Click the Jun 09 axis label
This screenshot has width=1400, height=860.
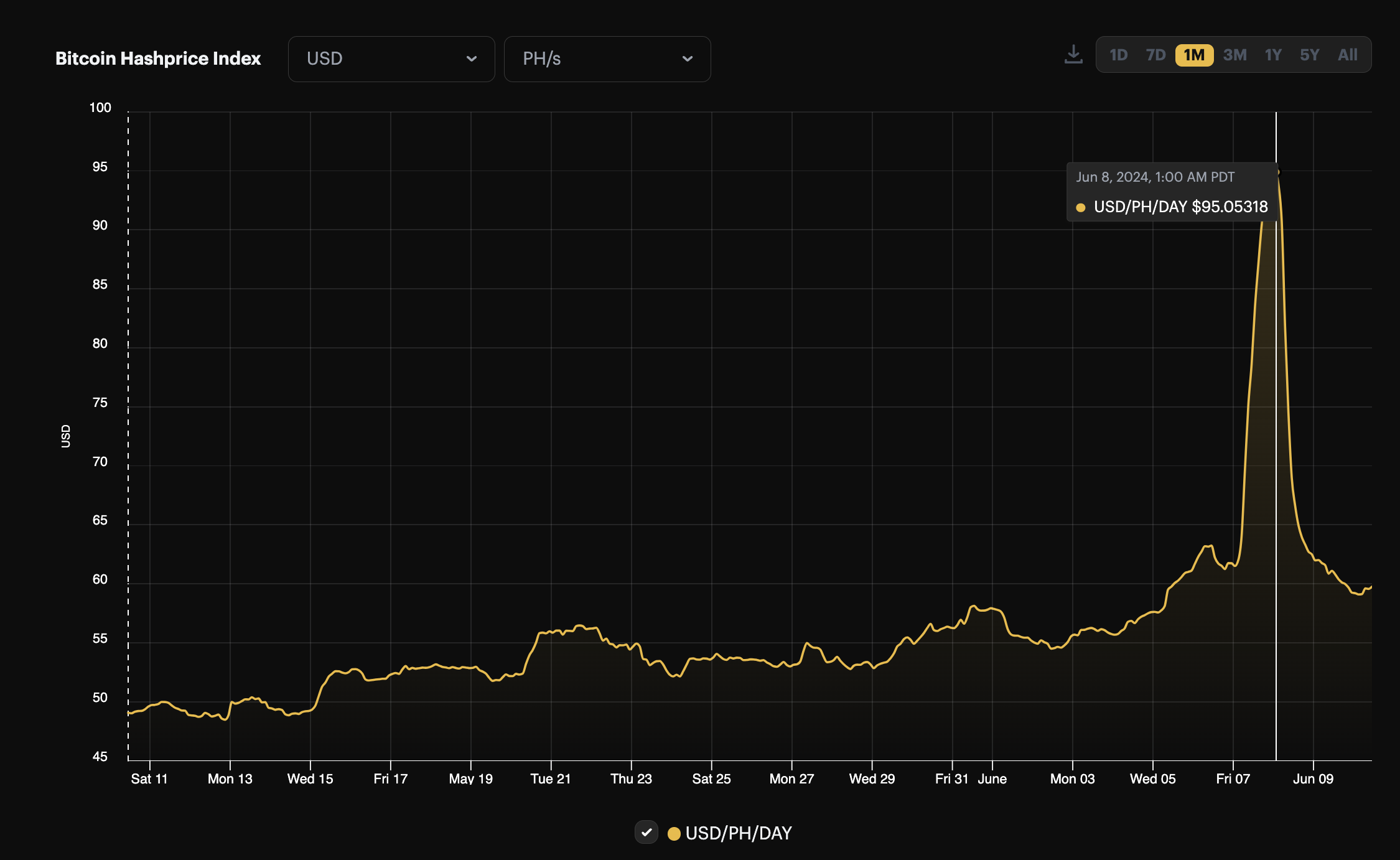[x=1313, y=778]
